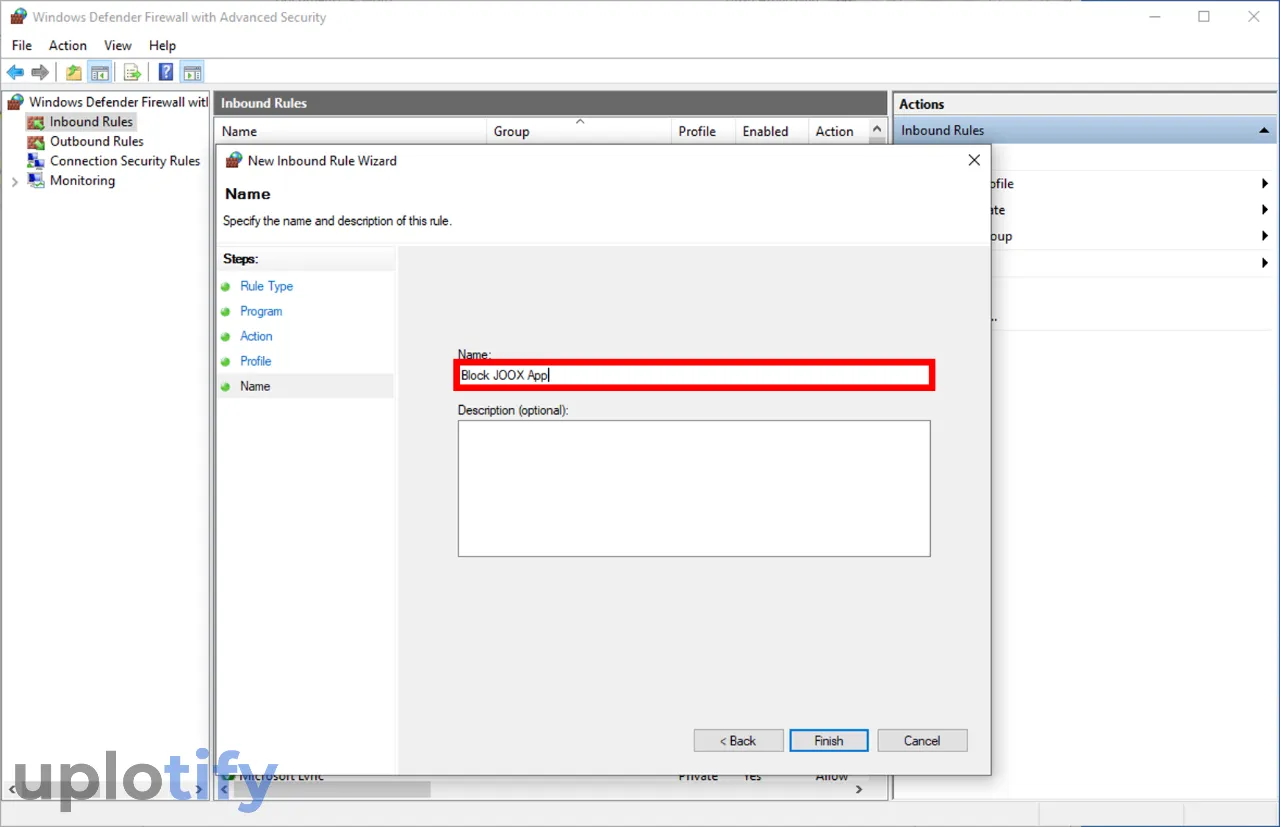
Task: Select Connection Security Rules in the tree
Action: [125, 161]
